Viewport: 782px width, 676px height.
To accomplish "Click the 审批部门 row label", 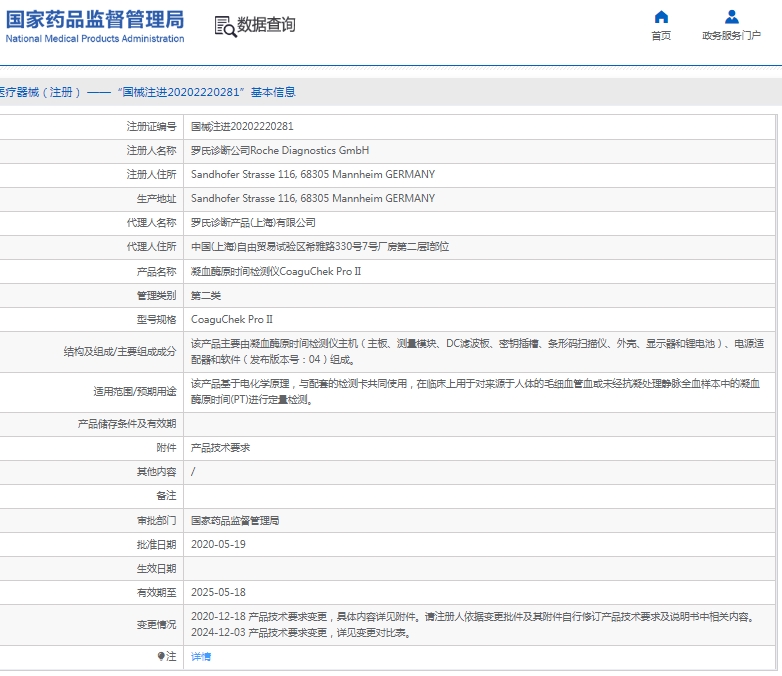I will coord(156,520).
